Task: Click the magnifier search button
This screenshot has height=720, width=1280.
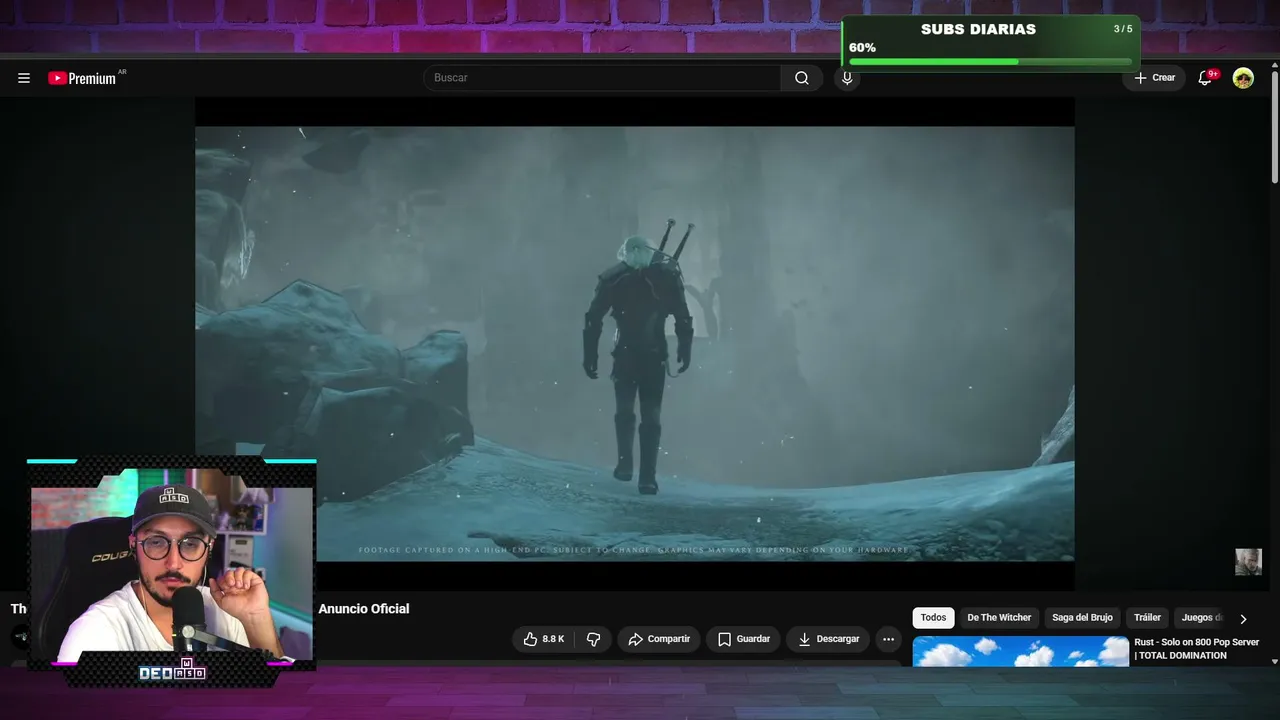Action: click(x=802, y=78)
